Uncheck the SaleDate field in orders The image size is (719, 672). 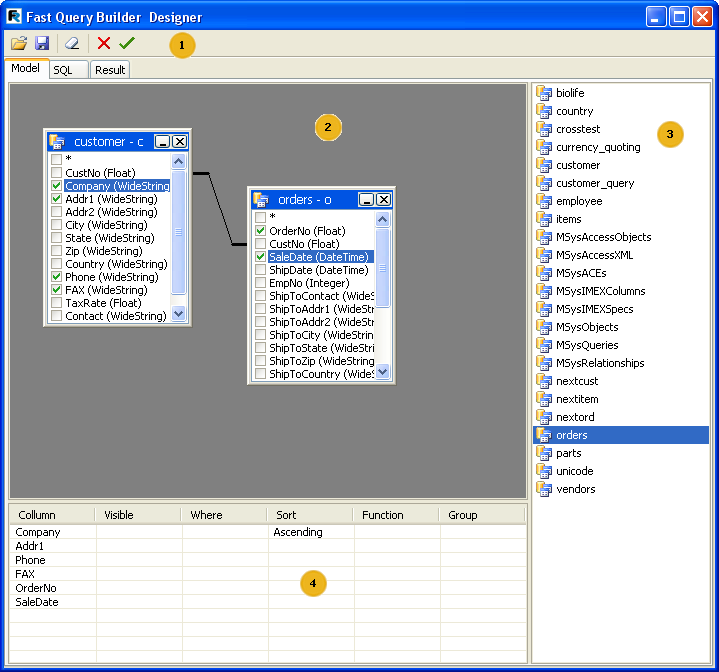[261, 257]
